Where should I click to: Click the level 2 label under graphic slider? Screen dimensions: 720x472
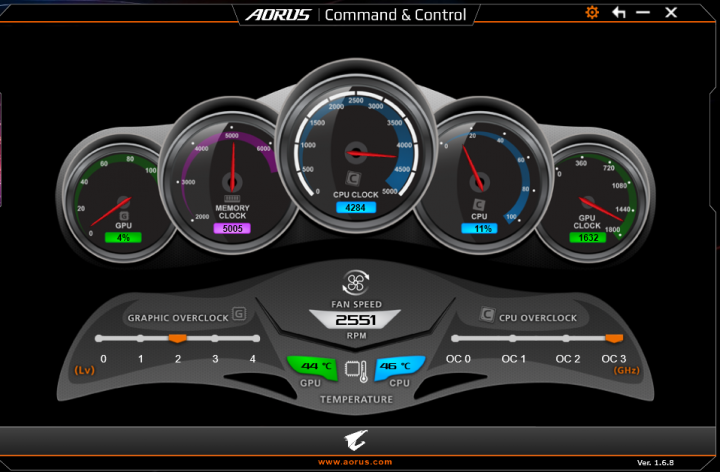(x=178, y=359)
